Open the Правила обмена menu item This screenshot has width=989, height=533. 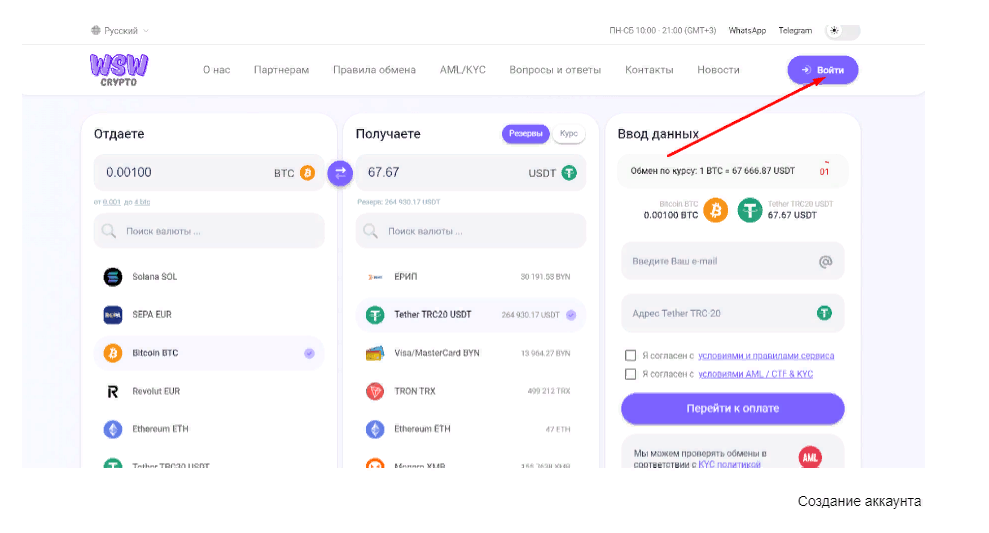[x=374, y=70]
